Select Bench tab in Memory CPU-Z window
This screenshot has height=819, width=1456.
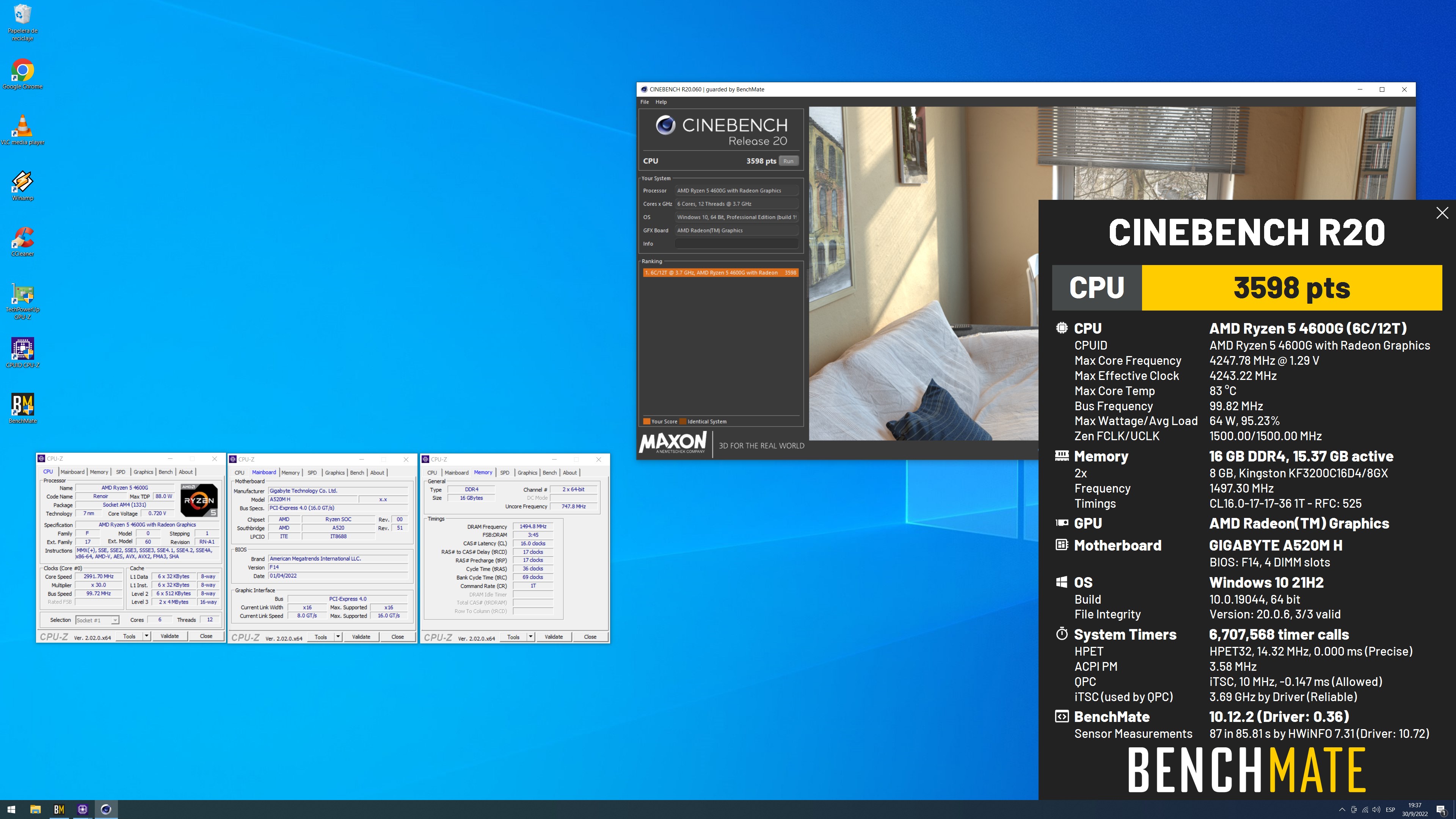click(x=550, y=472)
